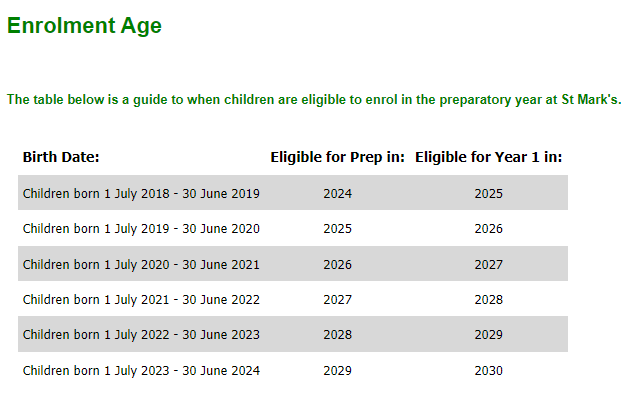Click Prep year 2027 in fourth row

pos(338,300)
